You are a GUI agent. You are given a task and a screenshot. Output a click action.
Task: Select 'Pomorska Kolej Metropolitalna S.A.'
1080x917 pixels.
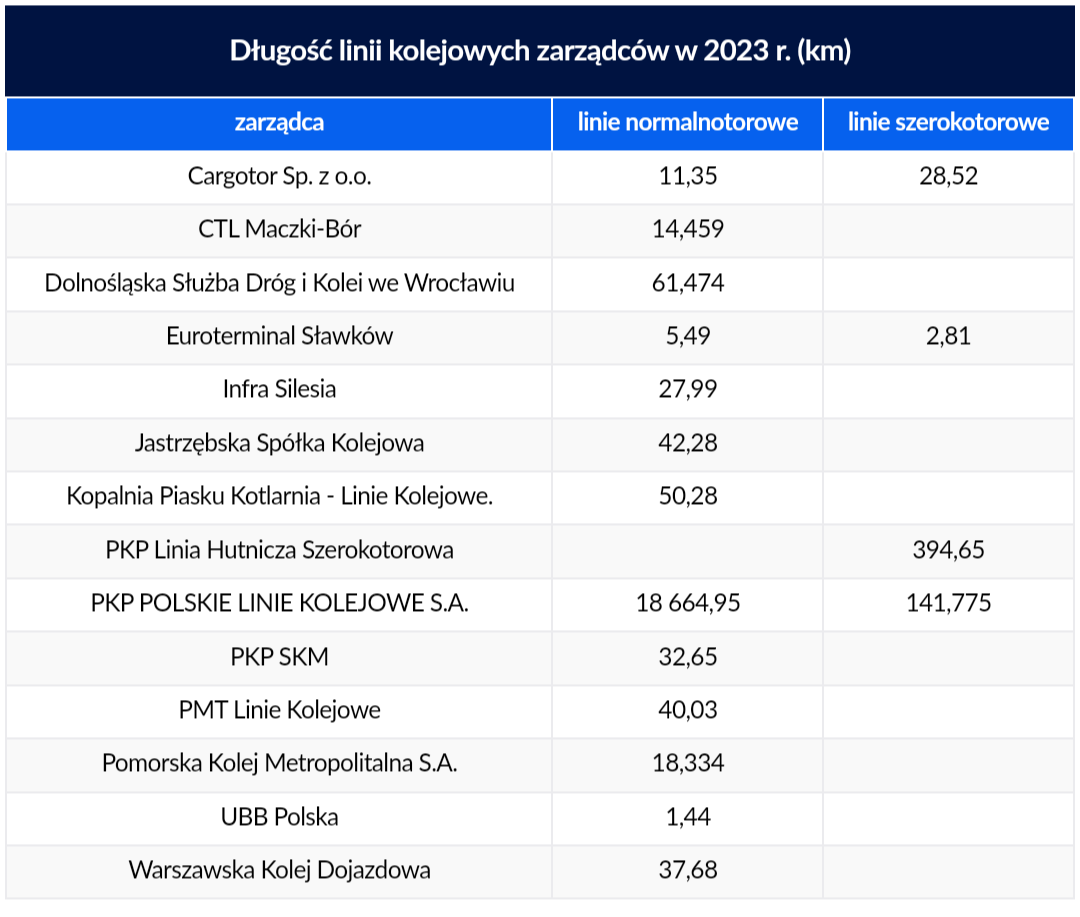pyautogui.click(x=279, y=763)
